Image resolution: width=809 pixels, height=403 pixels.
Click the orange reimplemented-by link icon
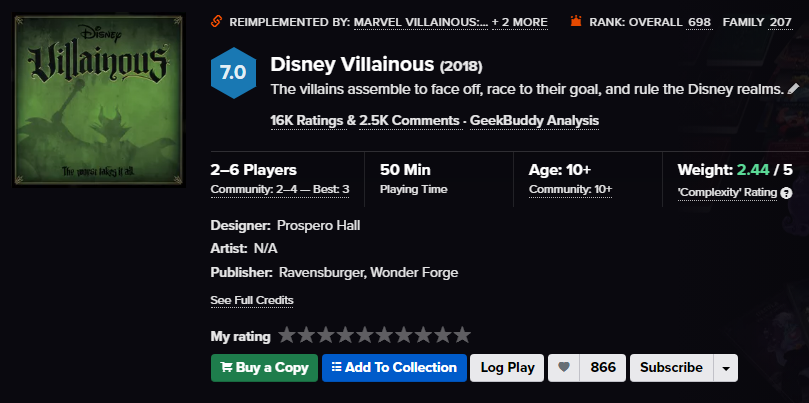[x=217, y=22]
